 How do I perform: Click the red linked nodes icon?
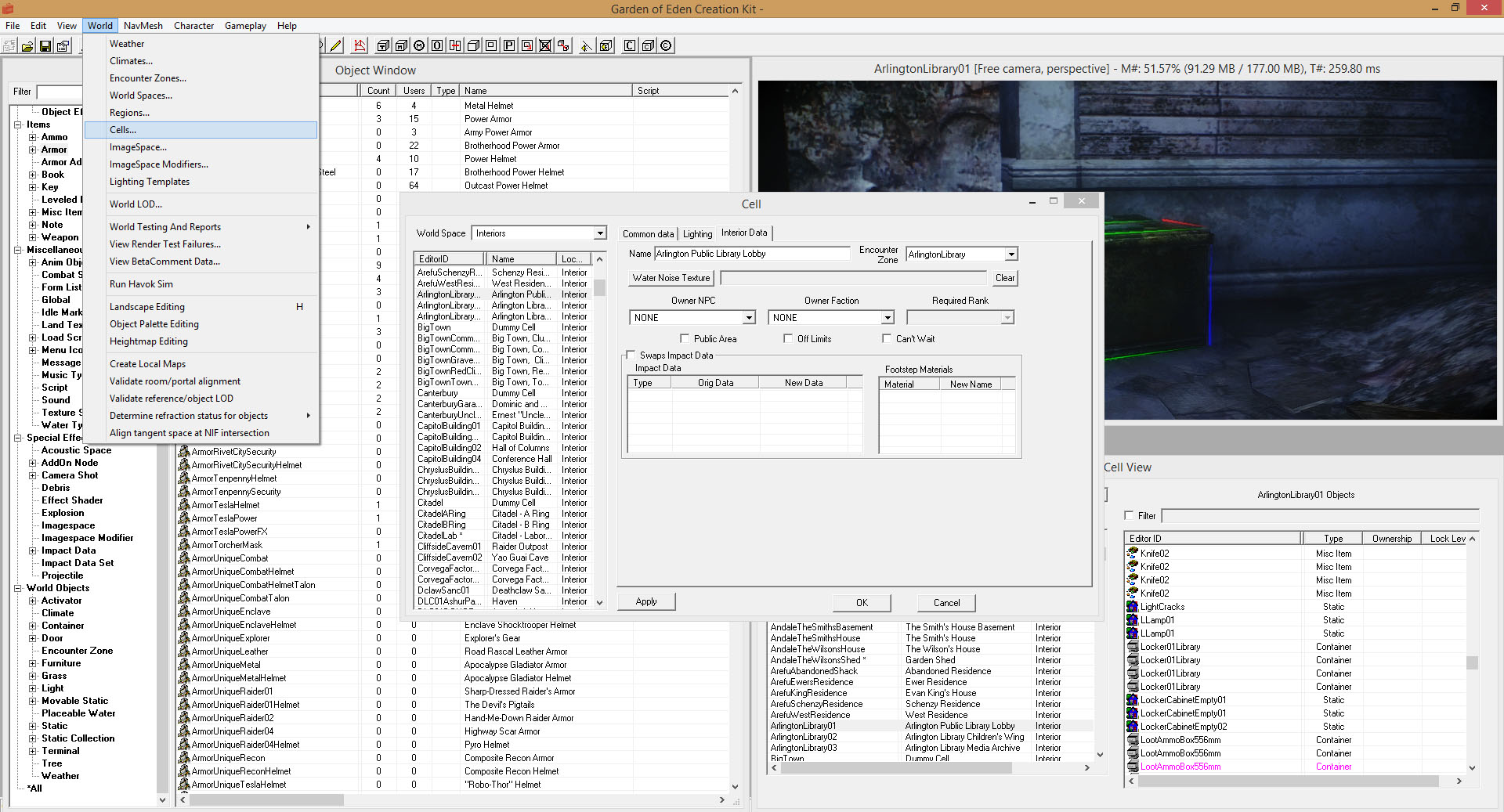point(563,45)
